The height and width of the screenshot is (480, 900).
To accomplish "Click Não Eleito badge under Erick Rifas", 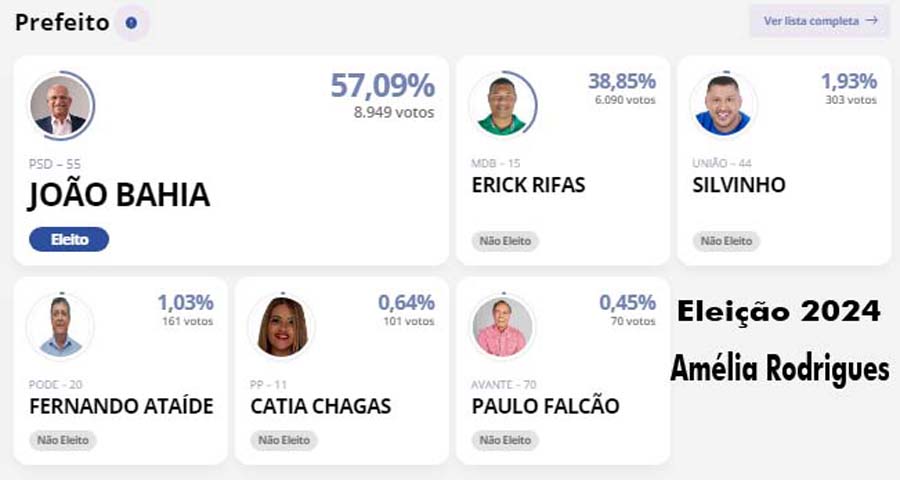I will 505,241.
